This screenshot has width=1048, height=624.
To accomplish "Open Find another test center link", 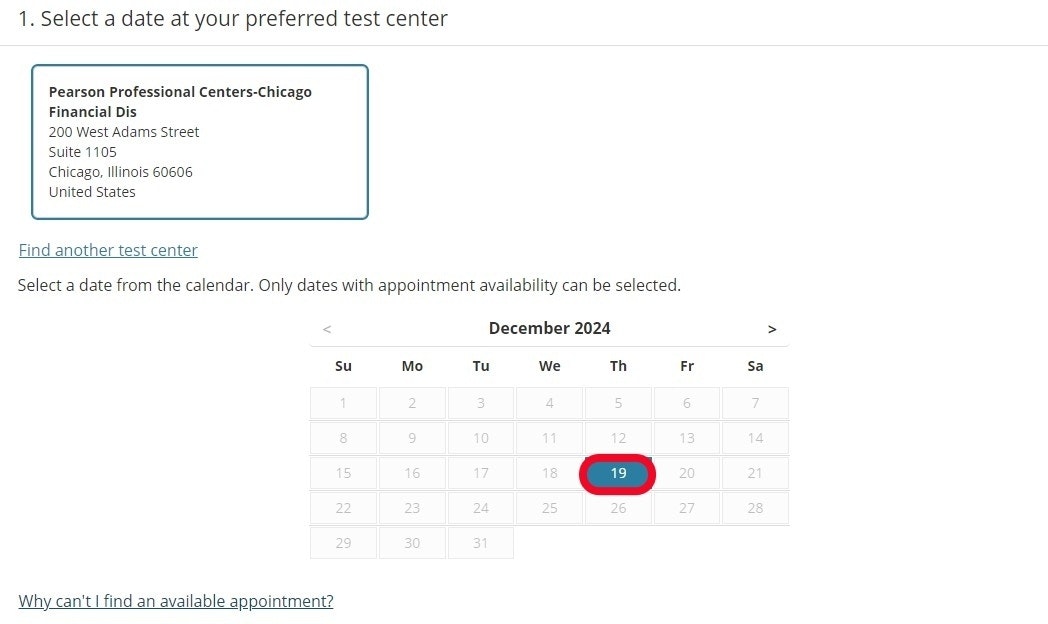I will tap(108, 250).
